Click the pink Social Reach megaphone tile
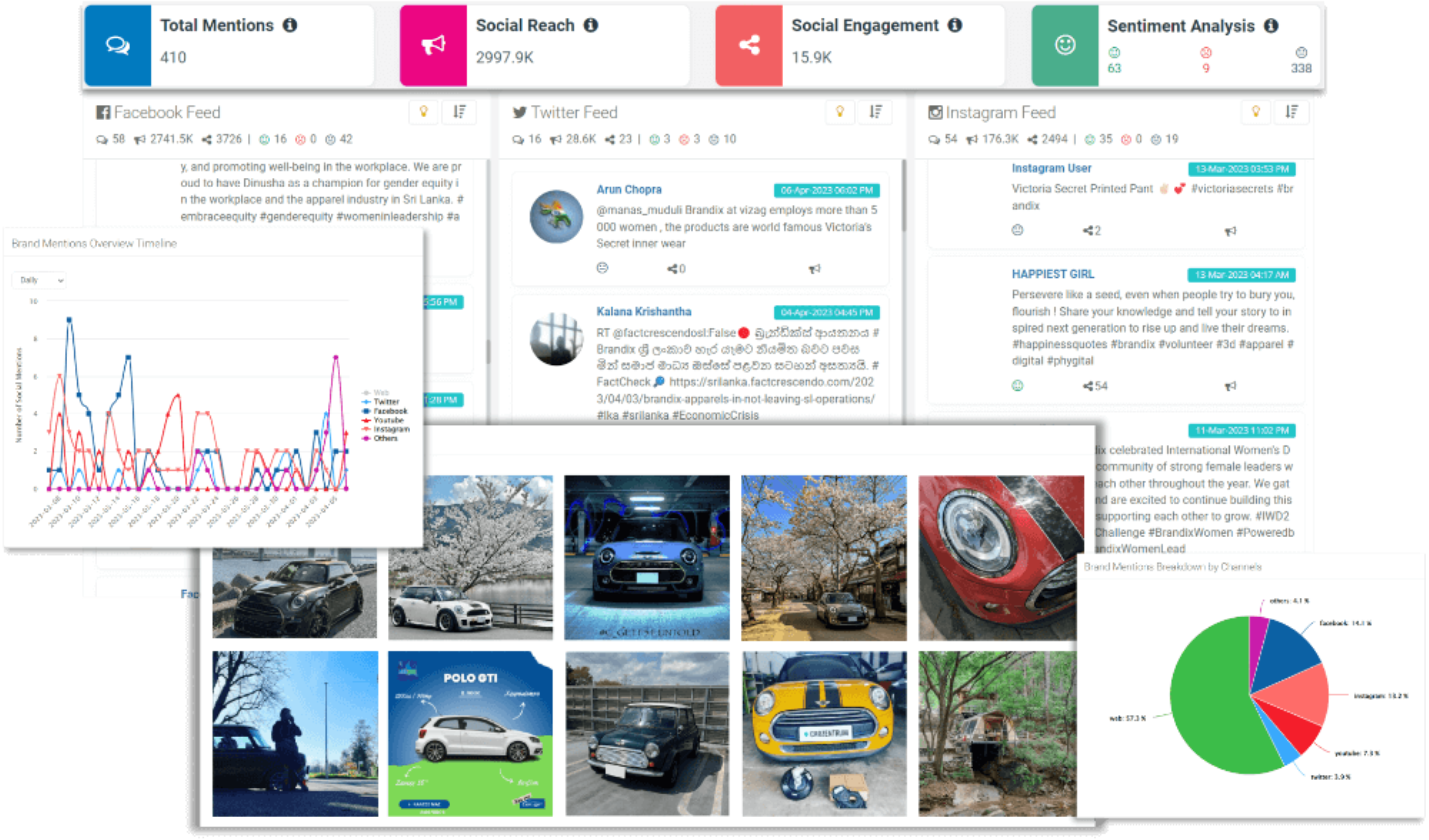Screen dimensions: 1429x840 (433, 45)
